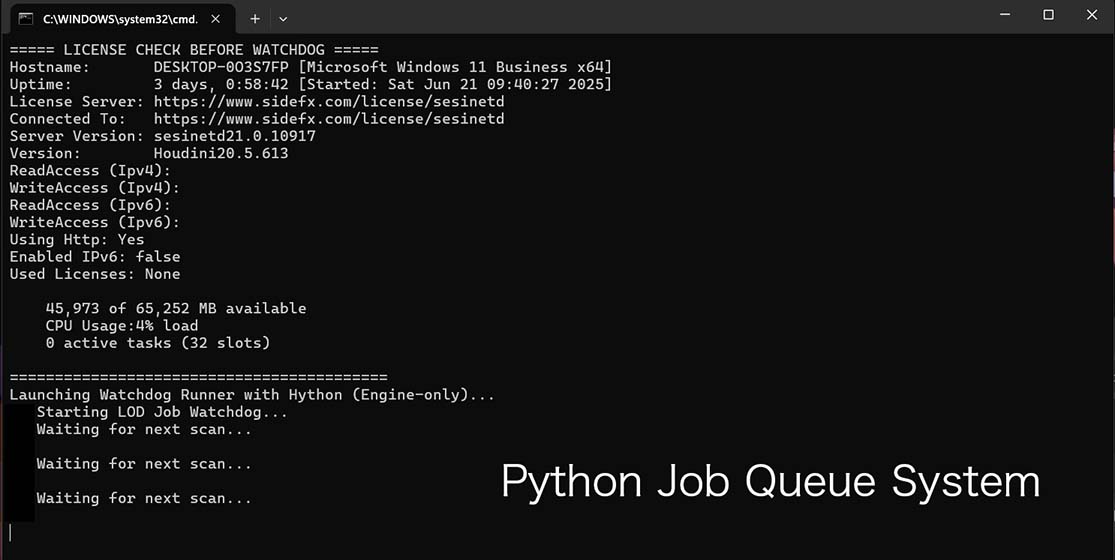Click the 'CPU Usage:4% load' line
The width and height of the screenshot is (1115, 560).
122,326
